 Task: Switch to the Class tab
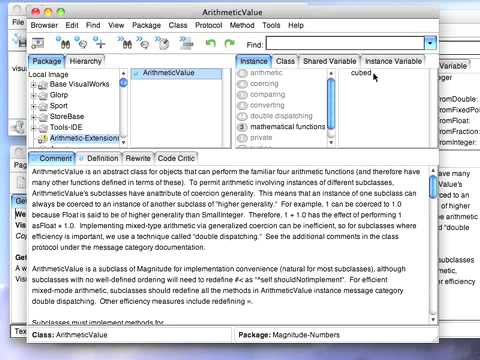tap(285, 61)
